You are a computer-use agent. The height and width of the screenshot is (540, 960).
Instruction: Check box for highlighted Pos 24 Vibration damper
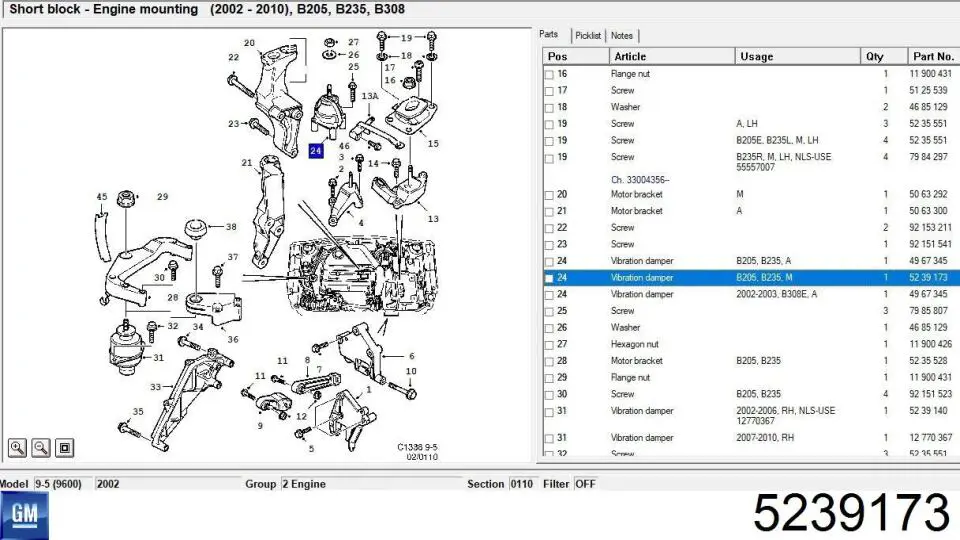click(x=549, y=279)
